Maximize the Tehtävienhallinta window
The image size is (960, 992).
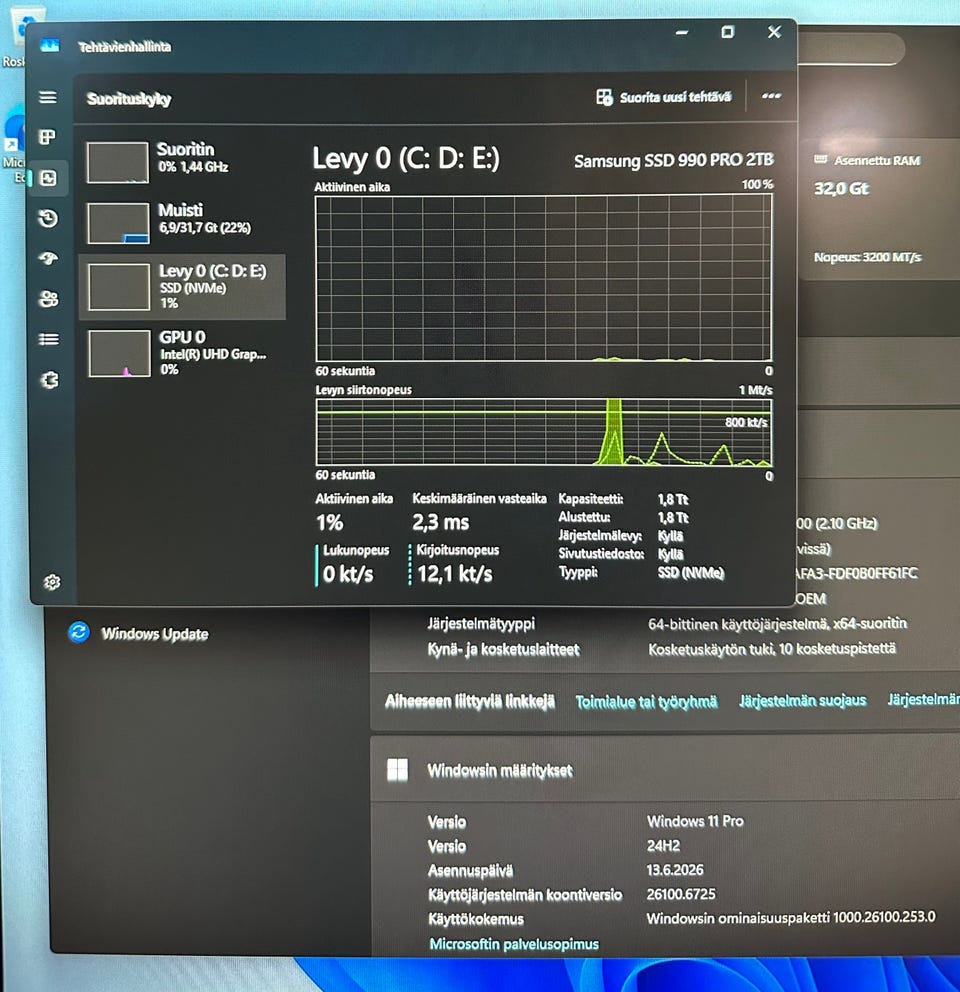[x=728, y=32]
